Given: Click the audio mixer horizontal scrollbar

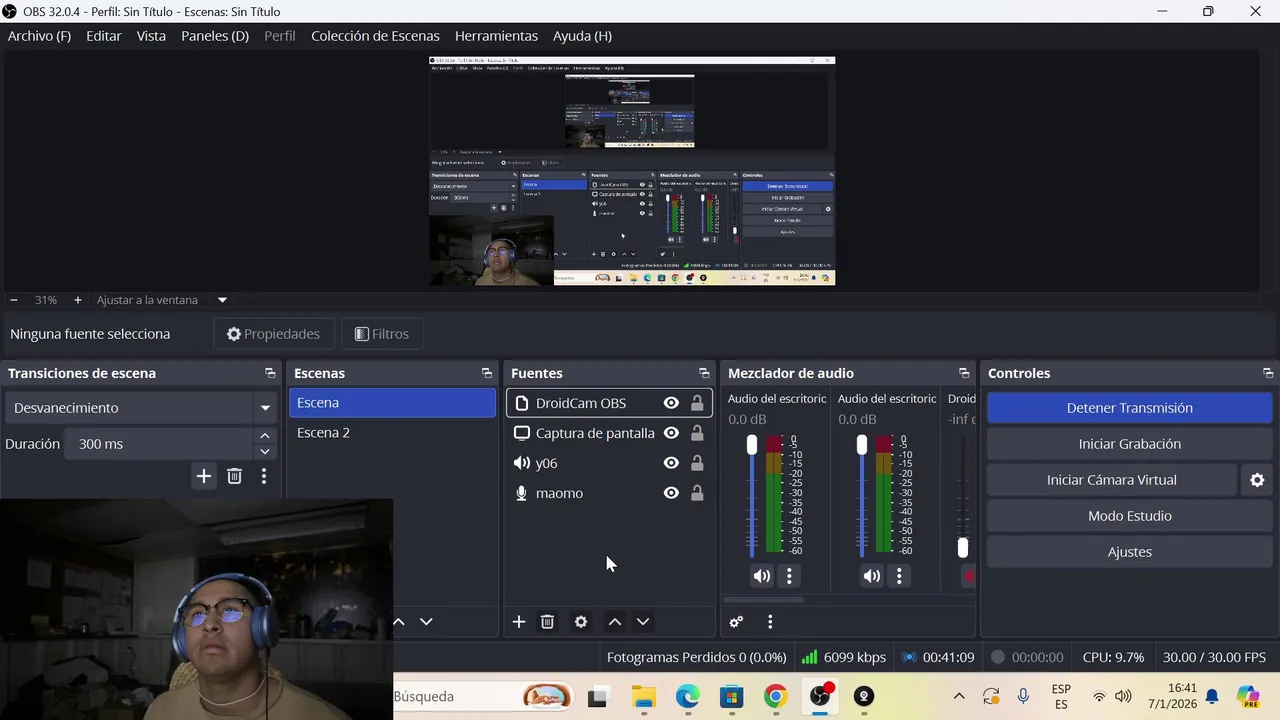Looking at the screenshot, I should click(766, 600).
